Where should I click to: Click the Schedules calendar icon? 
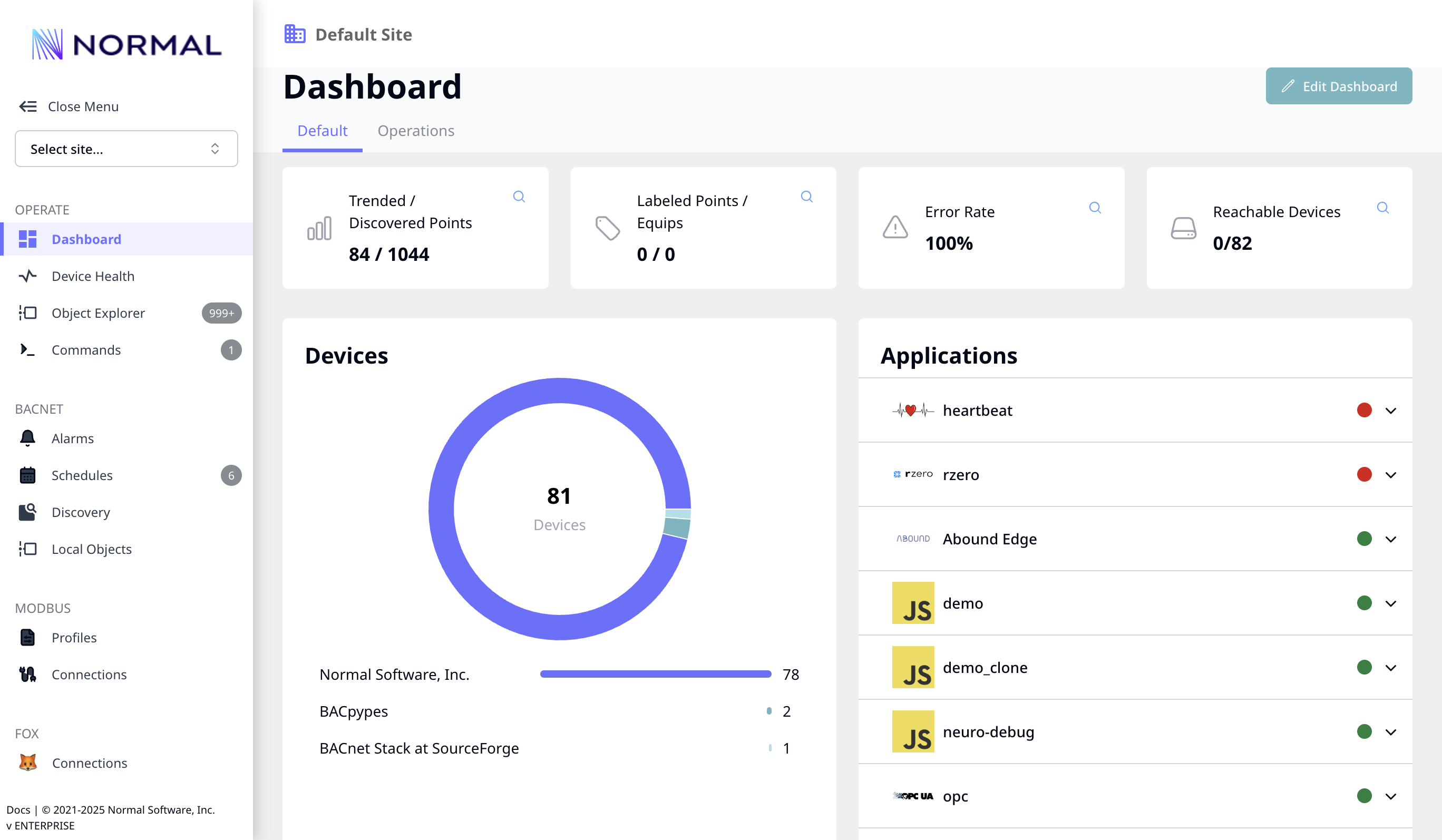[27, 475]
